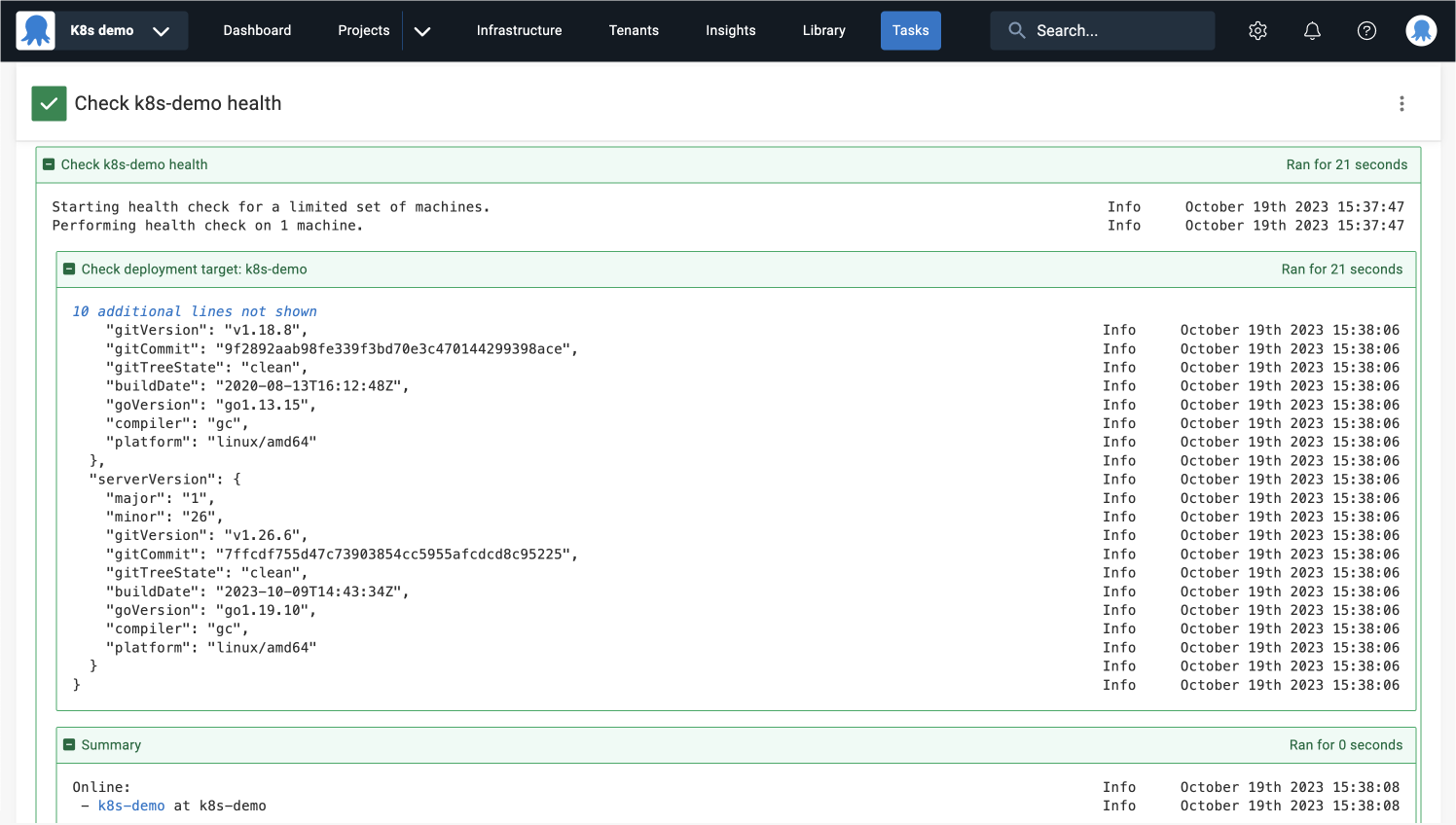Viewport: 1456px width, 825px height.
Task: Click the user avatar icon
Action: pos(1421,30)
